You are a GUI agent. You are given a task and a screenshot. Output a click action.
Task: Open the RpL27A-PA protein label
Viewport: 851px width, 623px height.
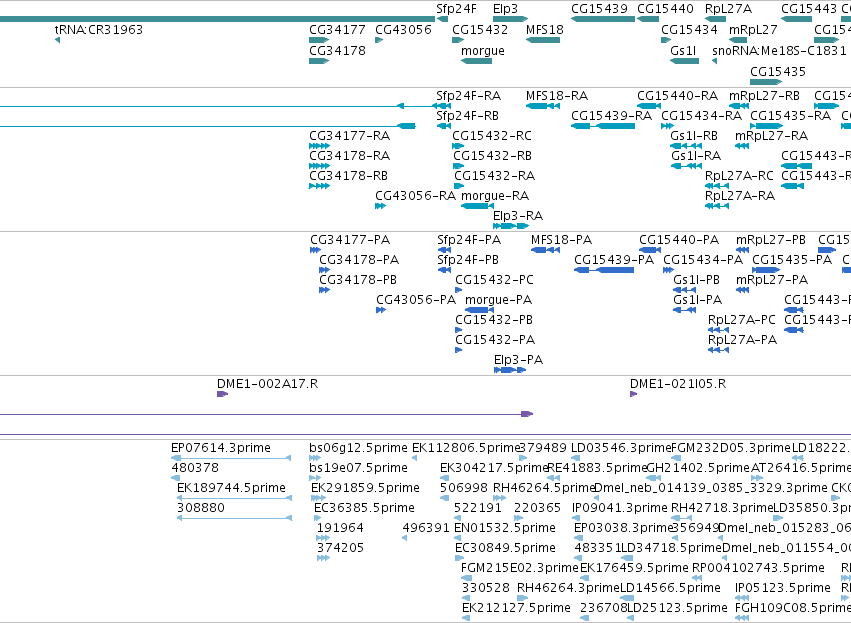point(742,340)
